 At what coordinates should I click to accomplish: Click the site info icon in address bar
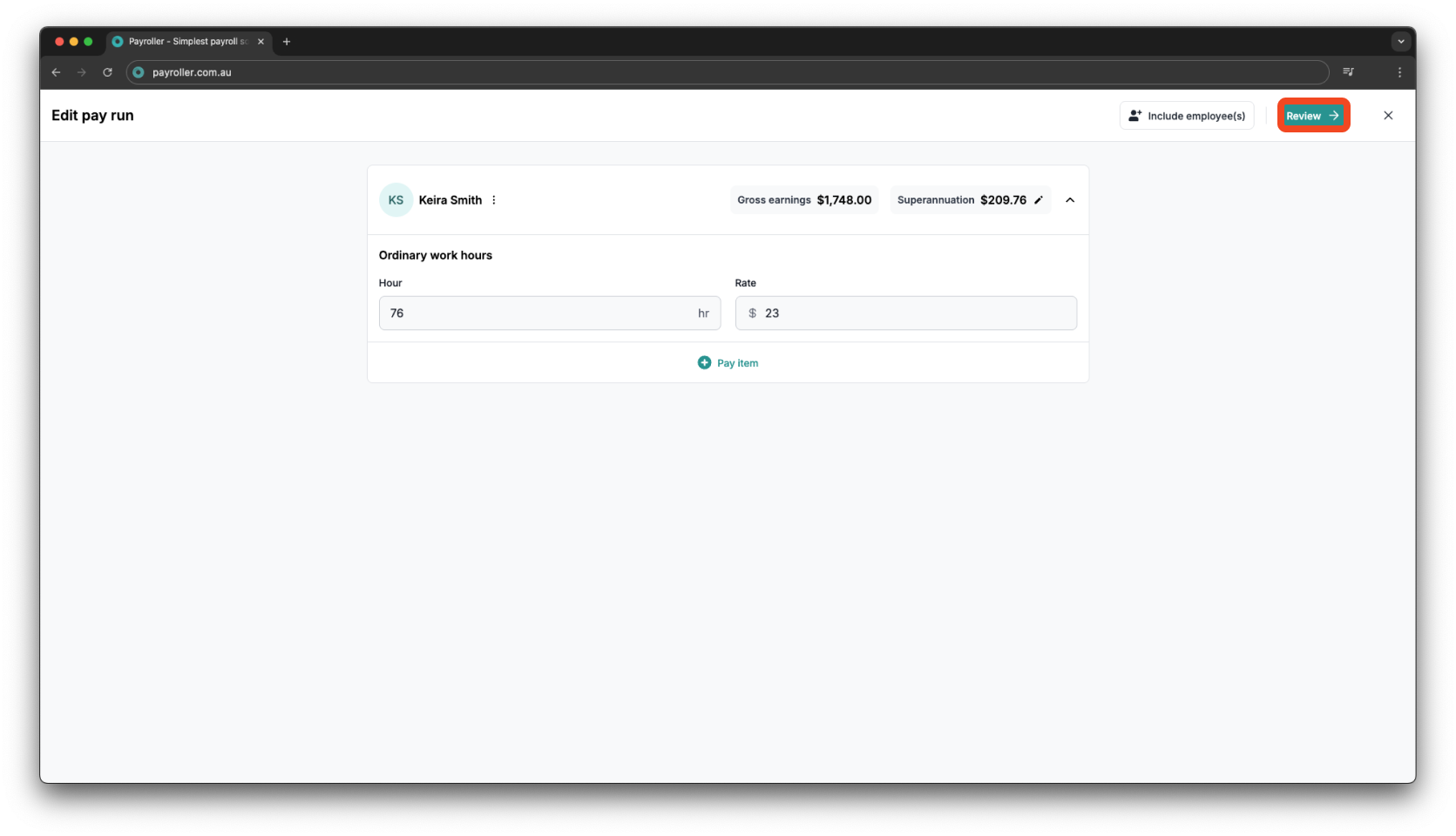pyautogui.click(x=138, y=72)
